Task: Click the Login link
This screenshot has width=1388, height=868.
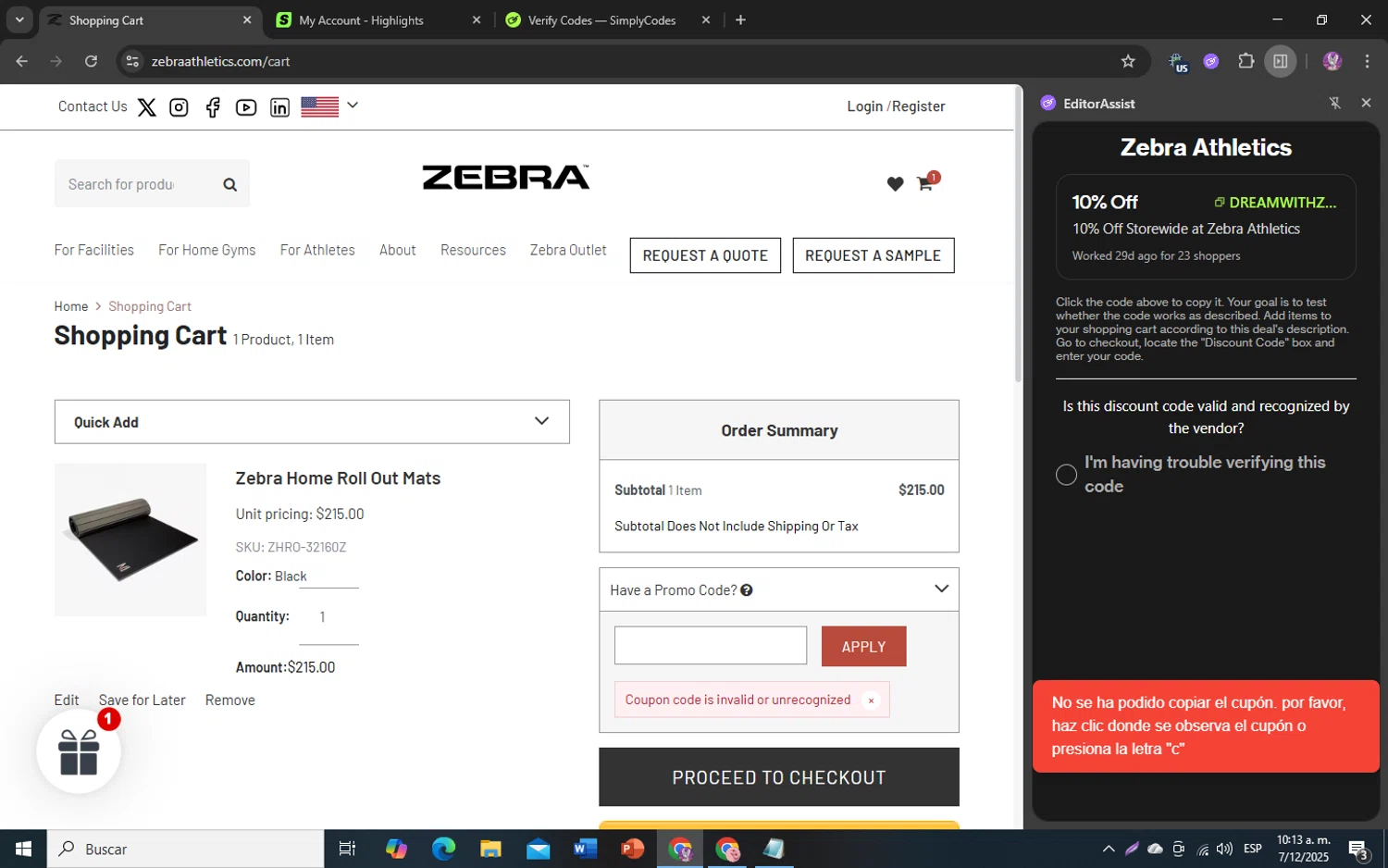Action: point(865,106)
